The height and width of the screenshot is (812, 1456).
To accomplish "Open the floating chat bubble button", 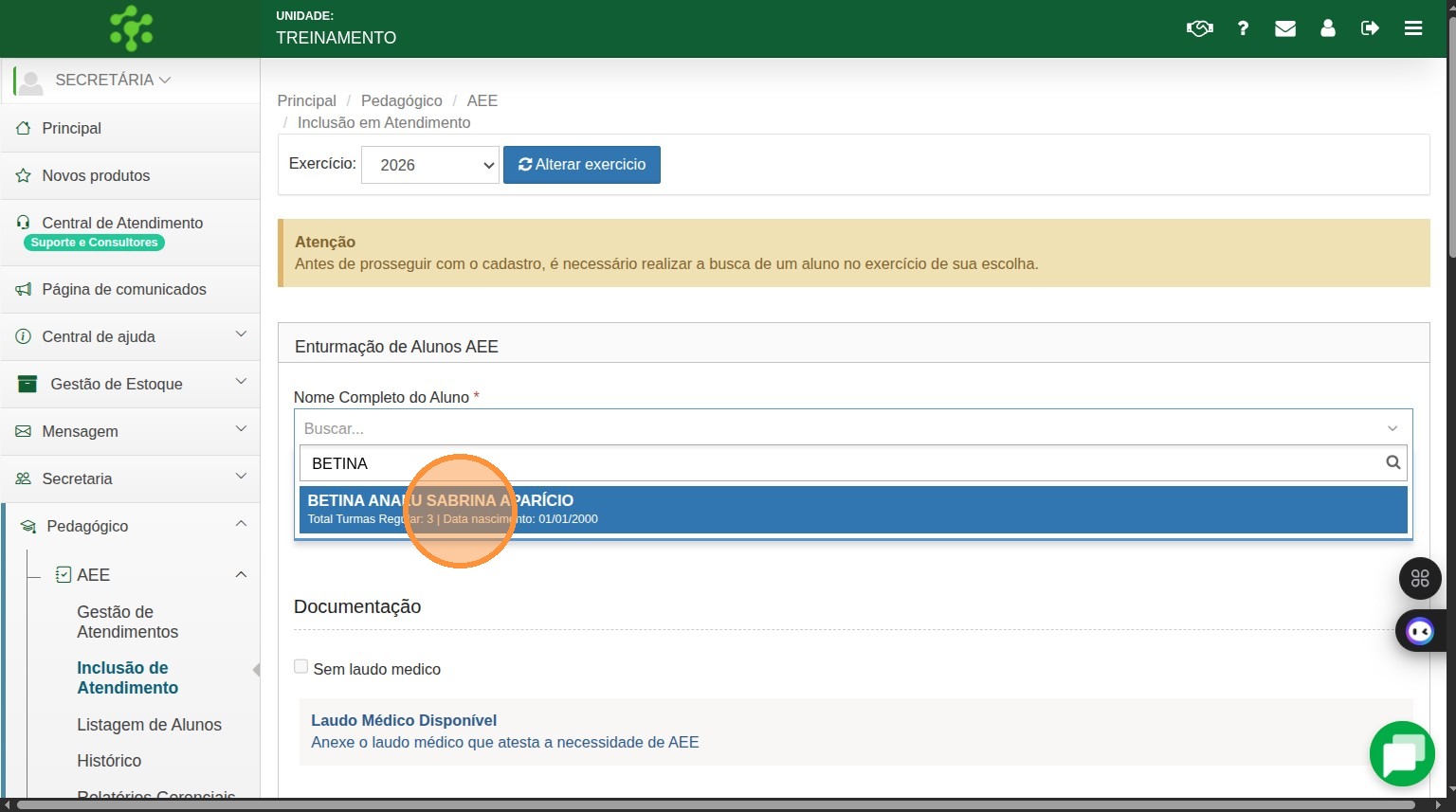I will point(1402,754).
